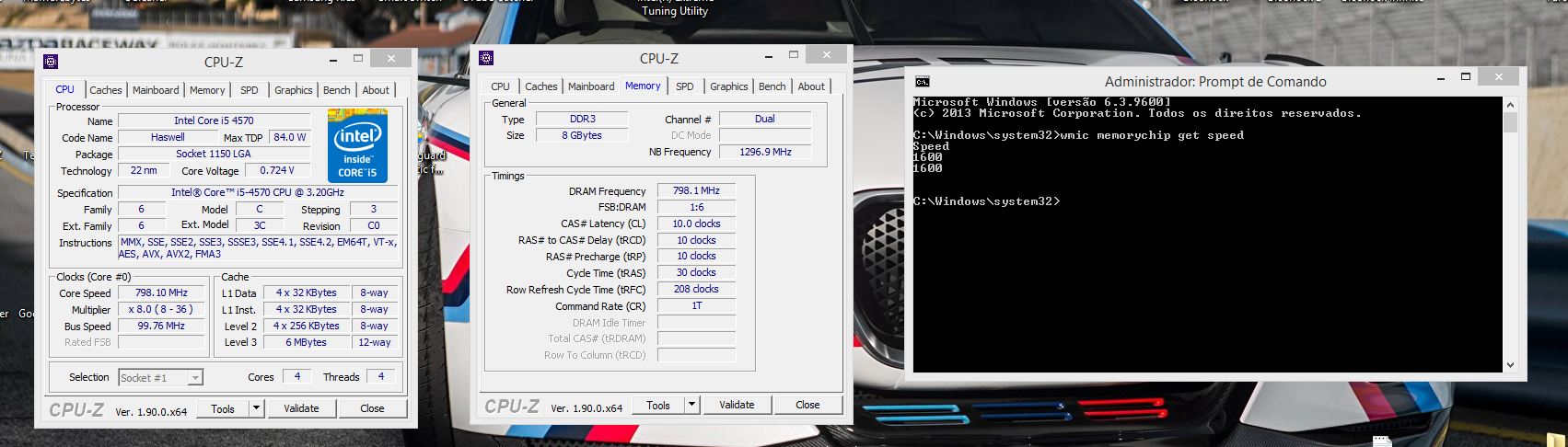The width and height of the screenshot is (1568, 447).
Task: Click Tools button in Memory CPU-Z window
Action: tap(658, 405)
